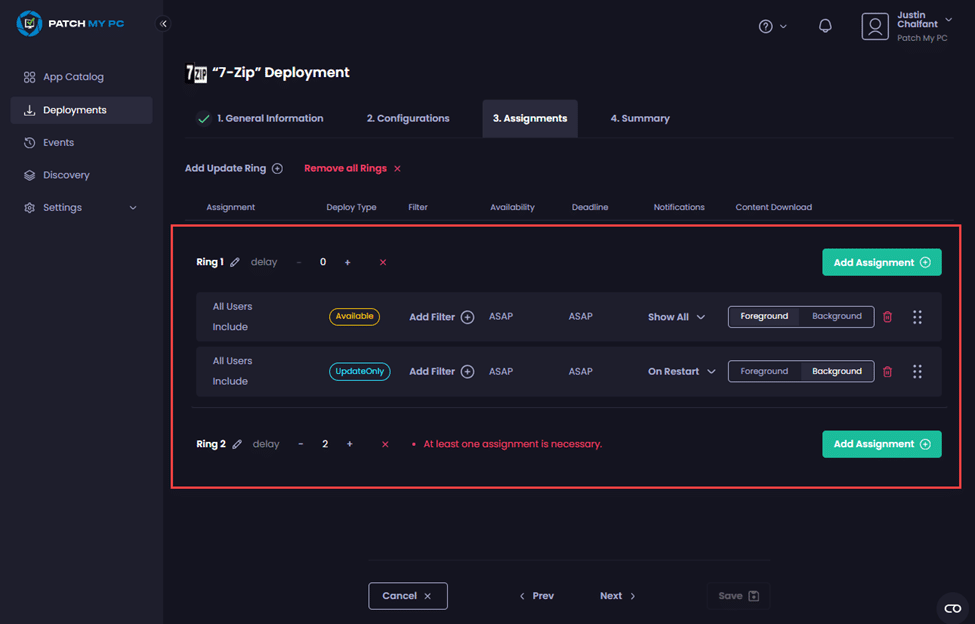Select Background for the Available assignment

pyautogui.click(x=836, y=317)
